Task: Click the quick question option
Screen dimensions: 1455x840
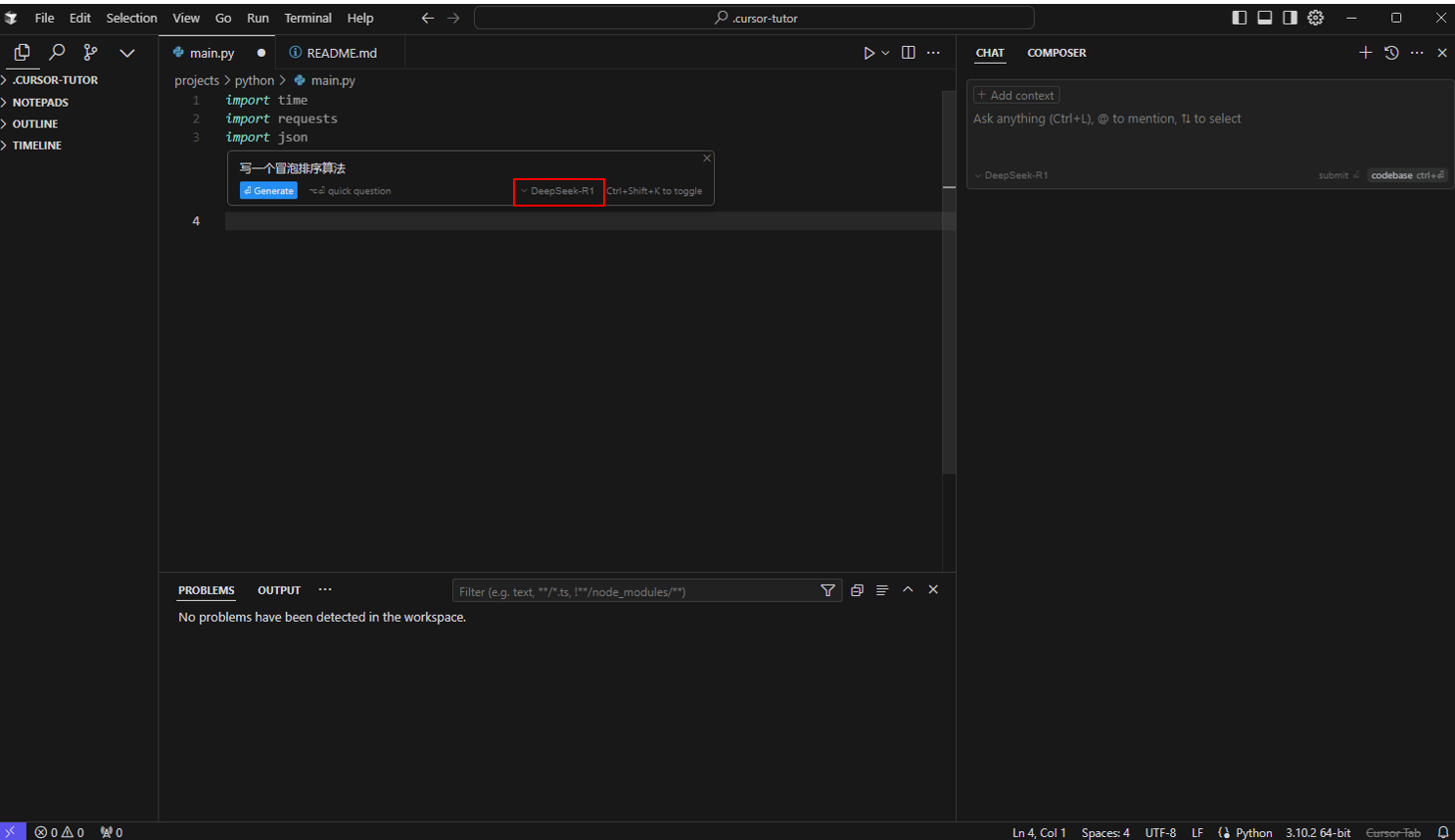Action: pyautogui.click(x=351, y=191)
